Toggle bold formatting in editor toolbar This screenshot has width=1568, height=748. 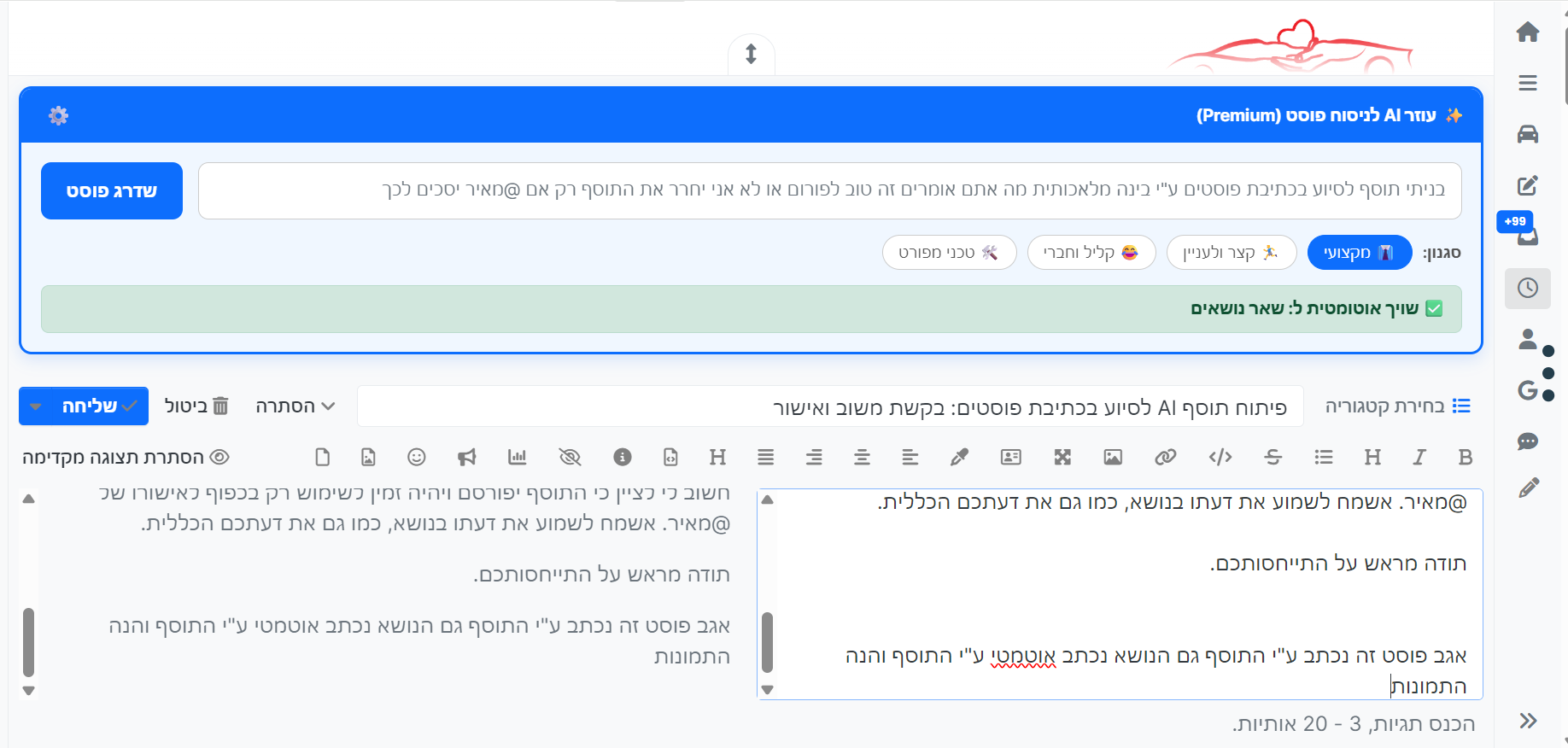[x=1466, y=457]
